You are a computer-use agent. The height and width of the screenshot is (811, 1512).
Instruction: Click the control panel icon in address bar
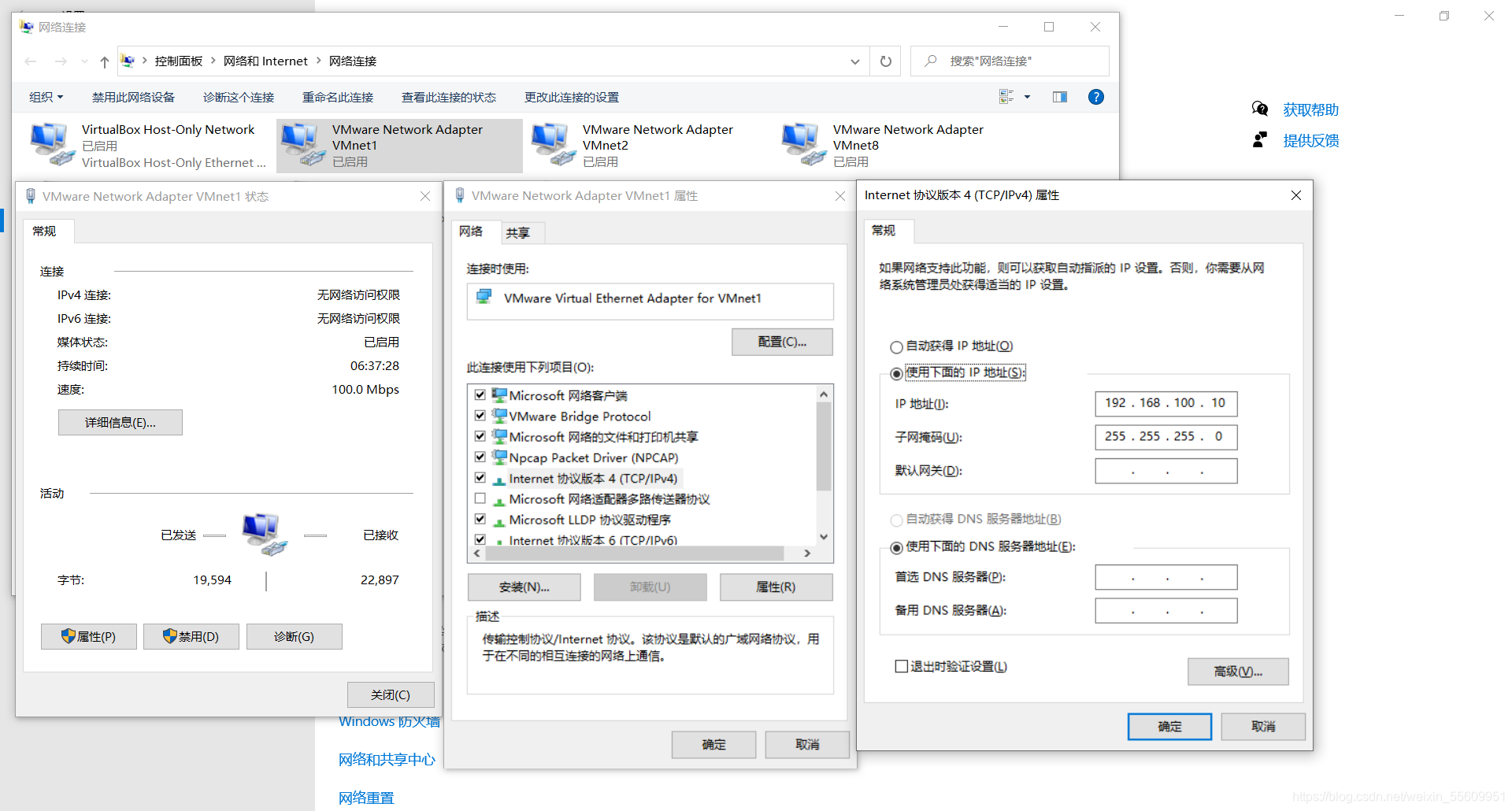(128, 61)
